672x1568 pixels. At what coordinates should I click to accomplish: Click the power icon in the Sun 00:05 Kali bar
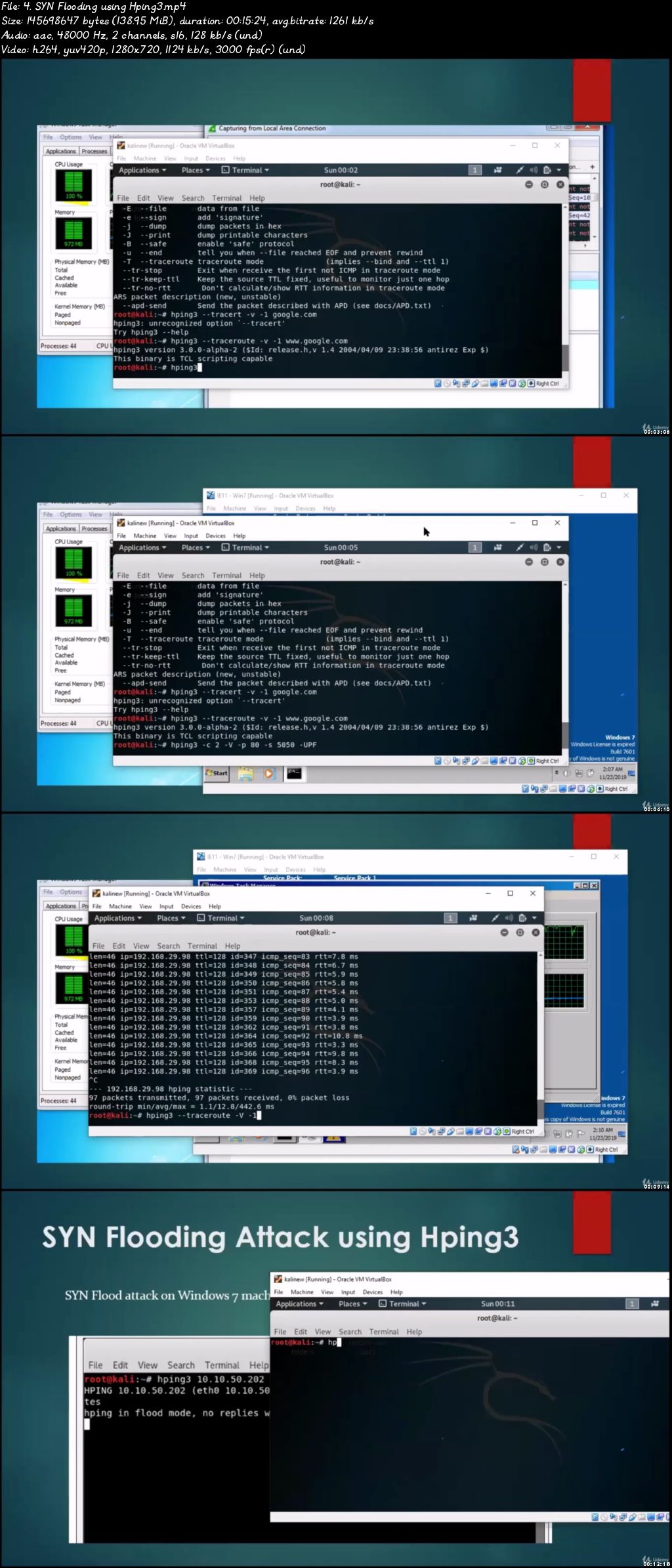(x=547, y=547)
